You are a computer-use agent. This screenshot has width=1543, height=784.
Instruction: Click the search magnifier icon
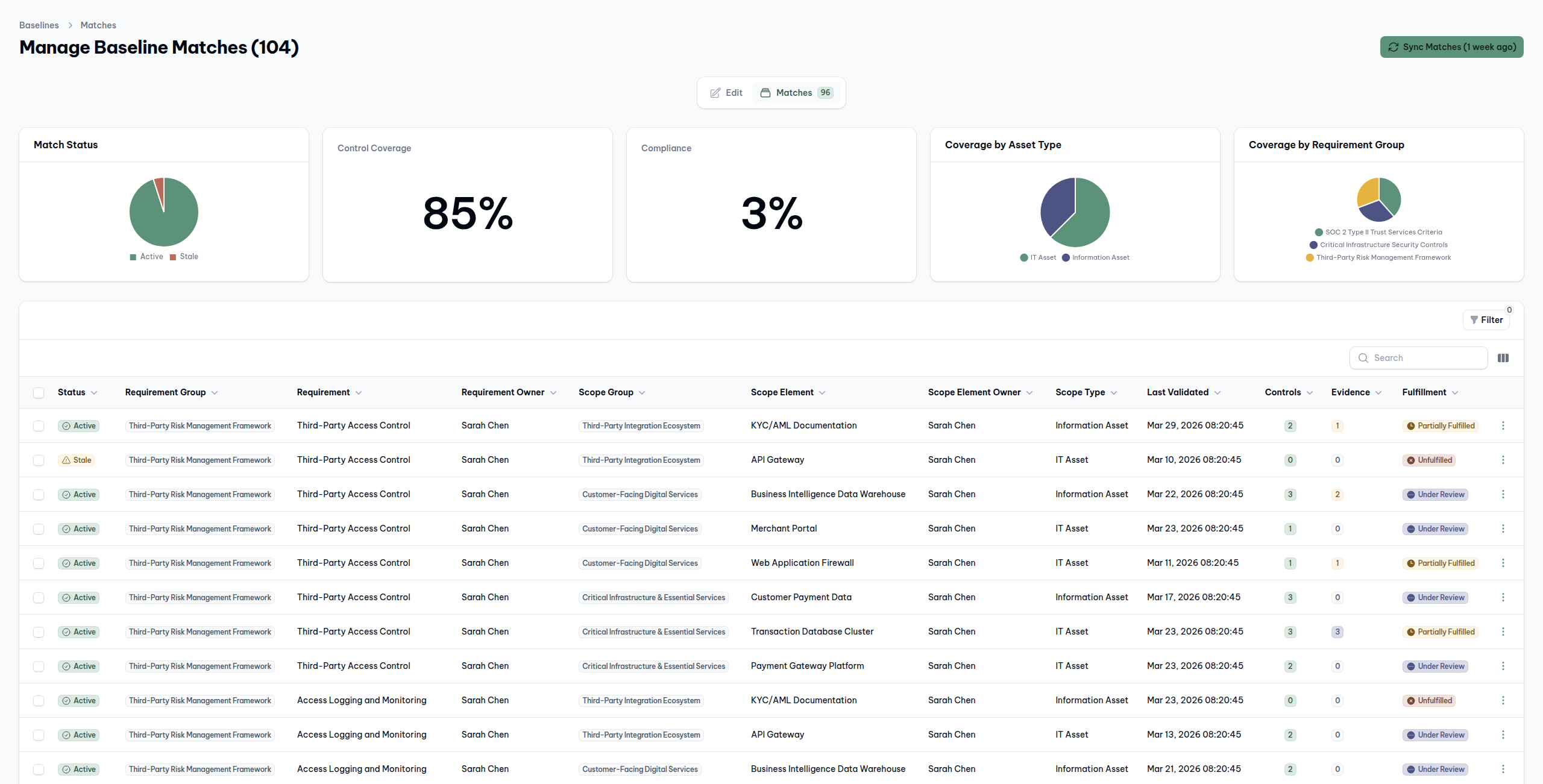pos(1363,358)
